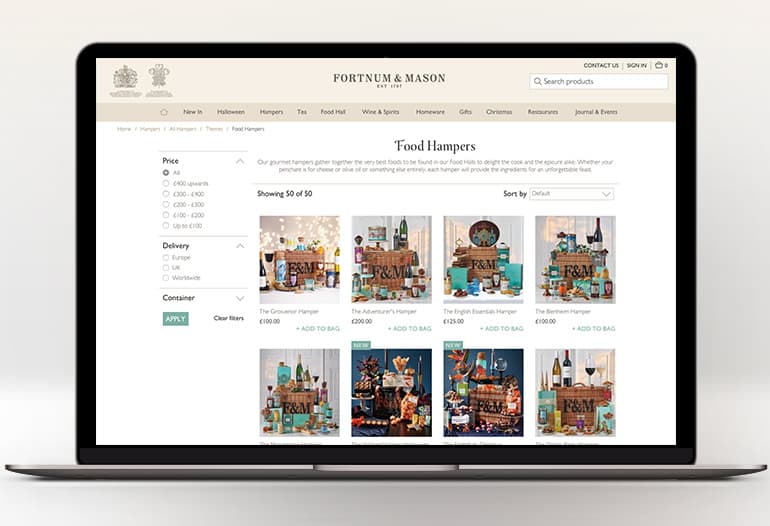
Task: Add The Adventurer's Hamper to bag
Action: (x=410, y=329)
